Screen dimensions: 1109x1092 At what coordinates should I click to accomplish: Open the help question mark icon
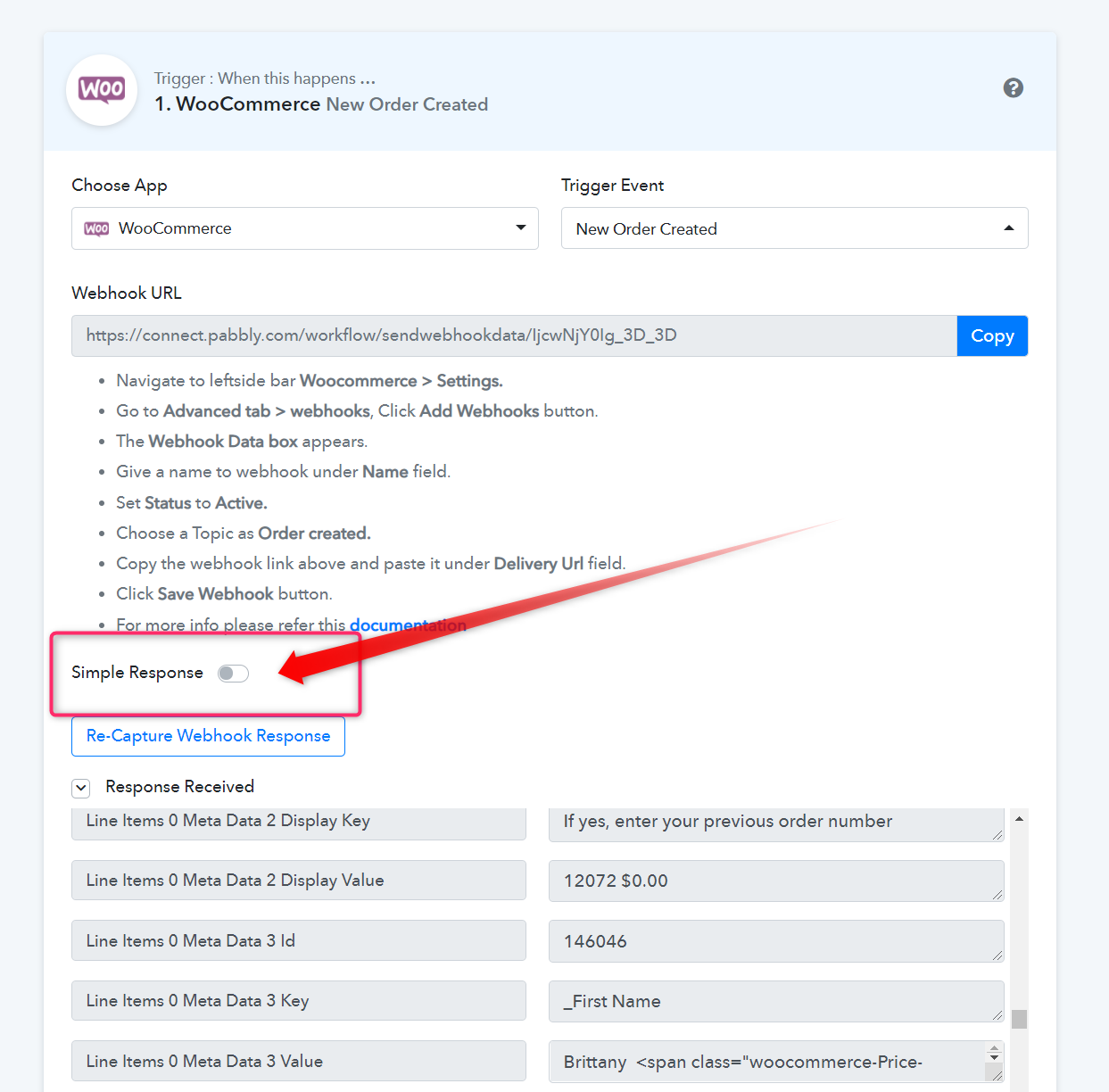(1013, 87)
